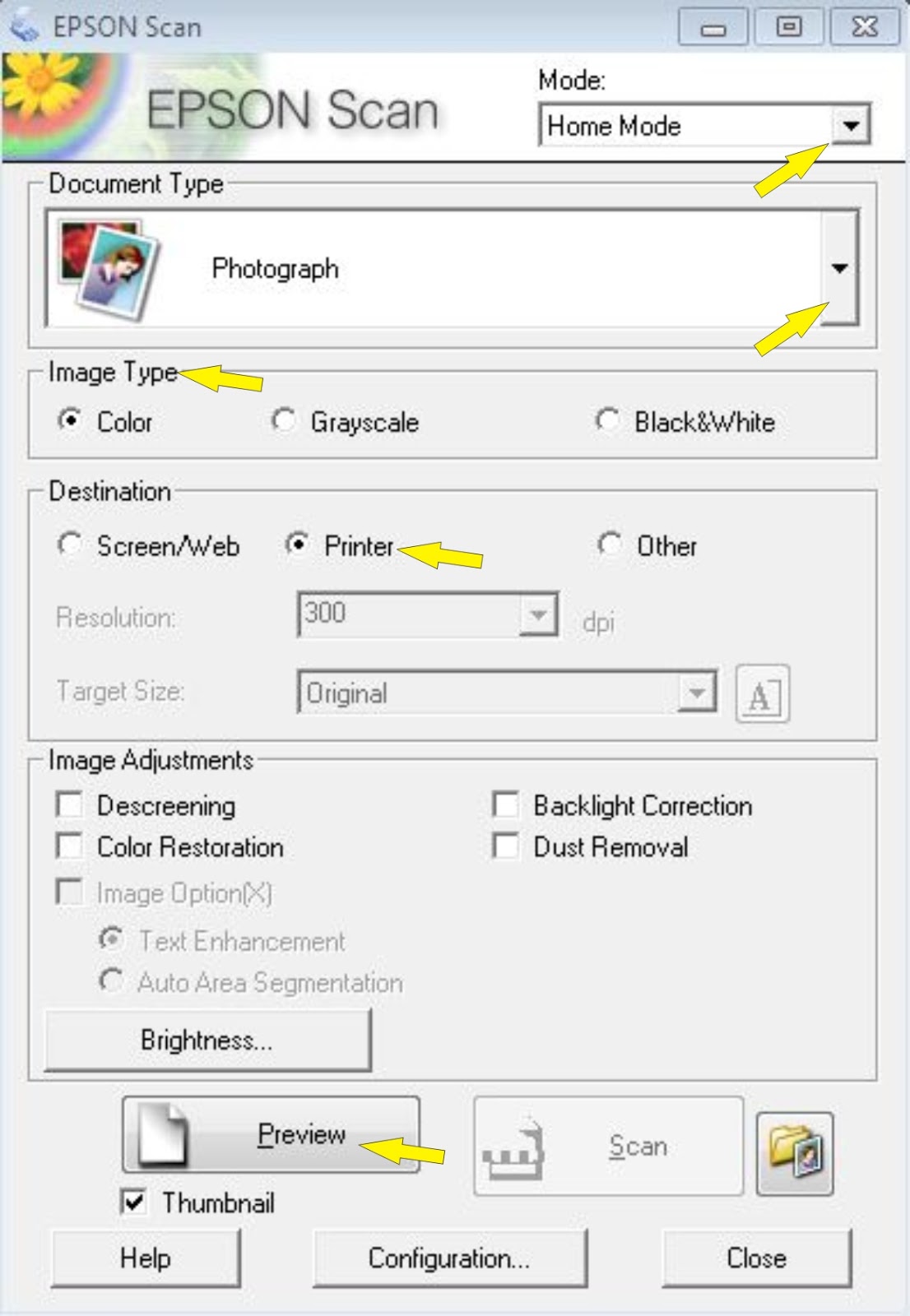
Task: Open the Mode dropdown showing Home Mode
Action: (x=852, y=126)
